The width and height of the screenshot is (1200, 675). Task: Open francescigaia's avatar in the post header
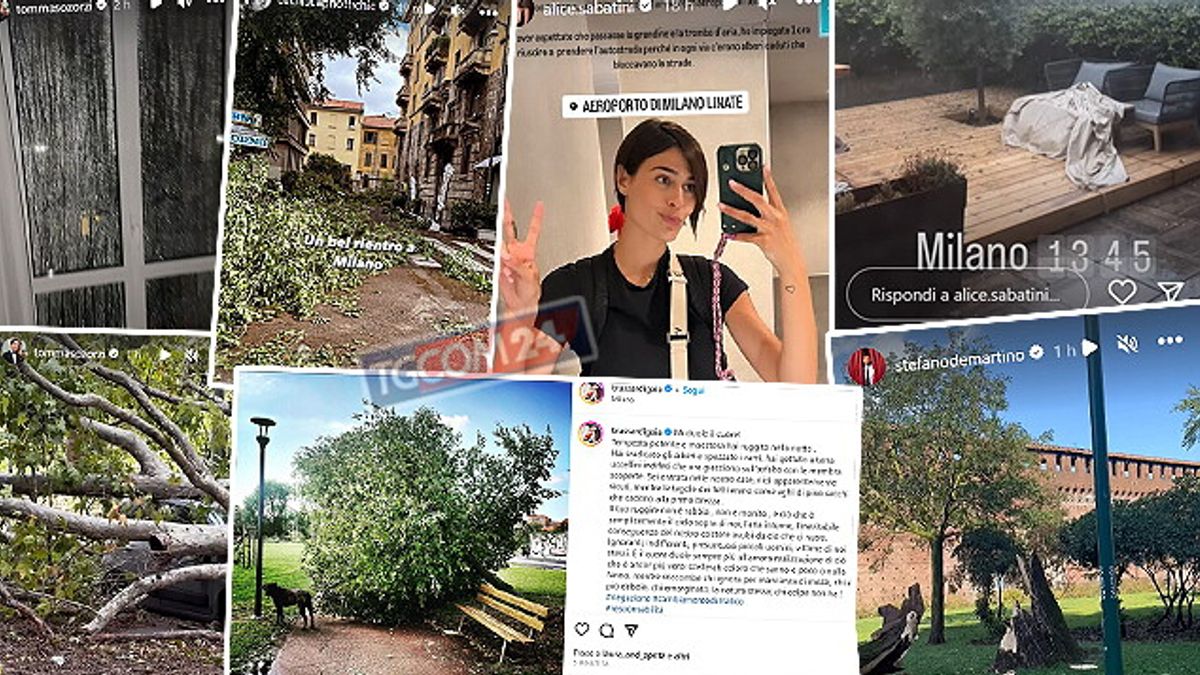(591, 392)
